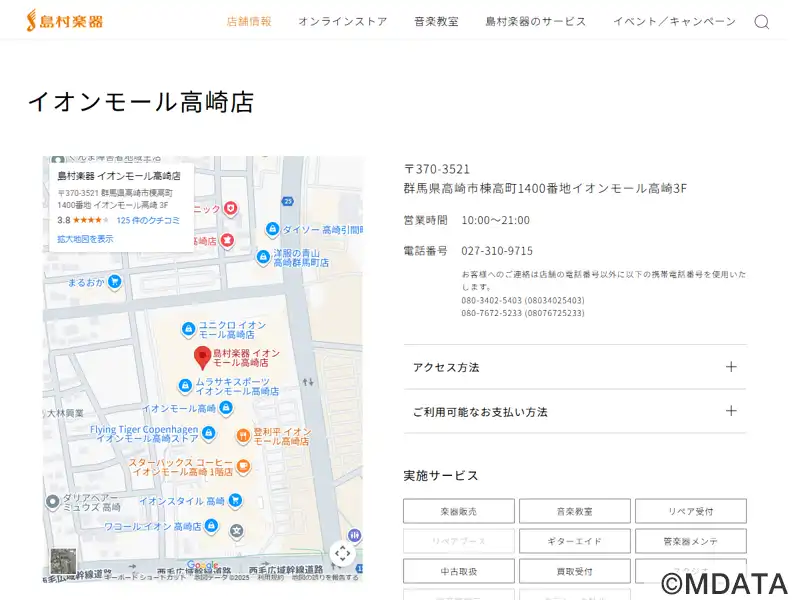Click the search magnifier icon in header

(x=761, y=22)
